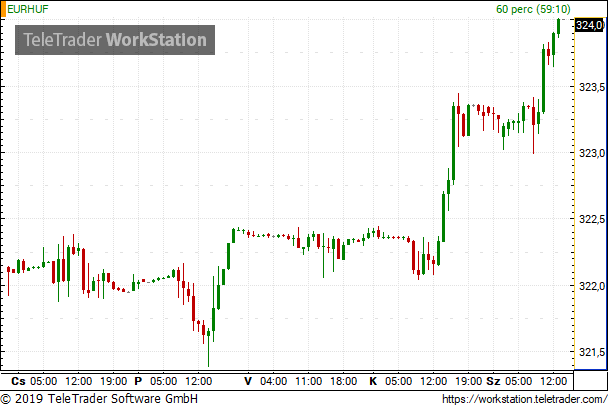Select the © 2019 TeleTrader Software GmbH text
The image size is (610, 408).
(x=99, y=399)
